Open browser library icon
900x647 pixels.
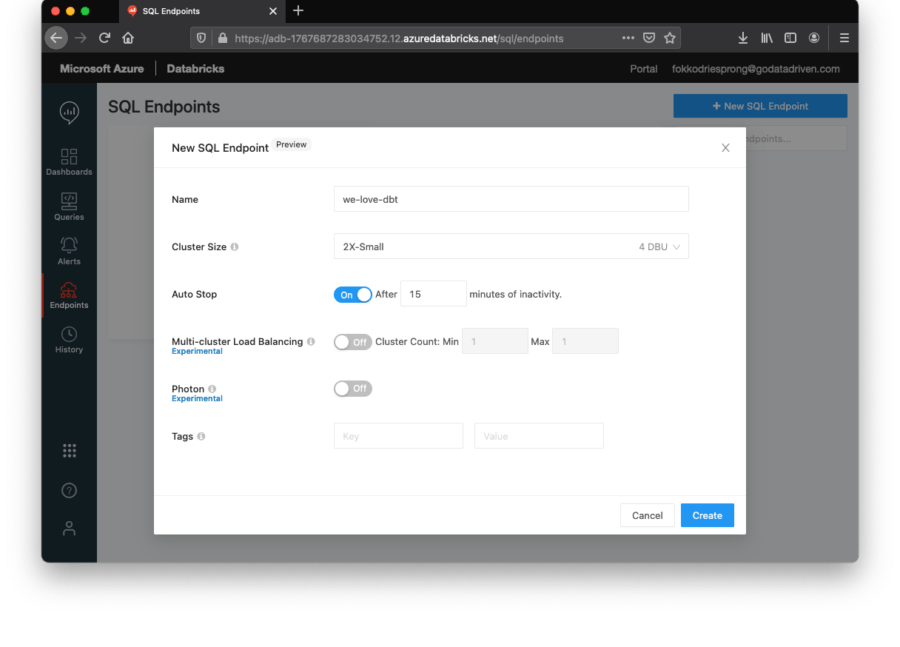click(x=767, y=38)
